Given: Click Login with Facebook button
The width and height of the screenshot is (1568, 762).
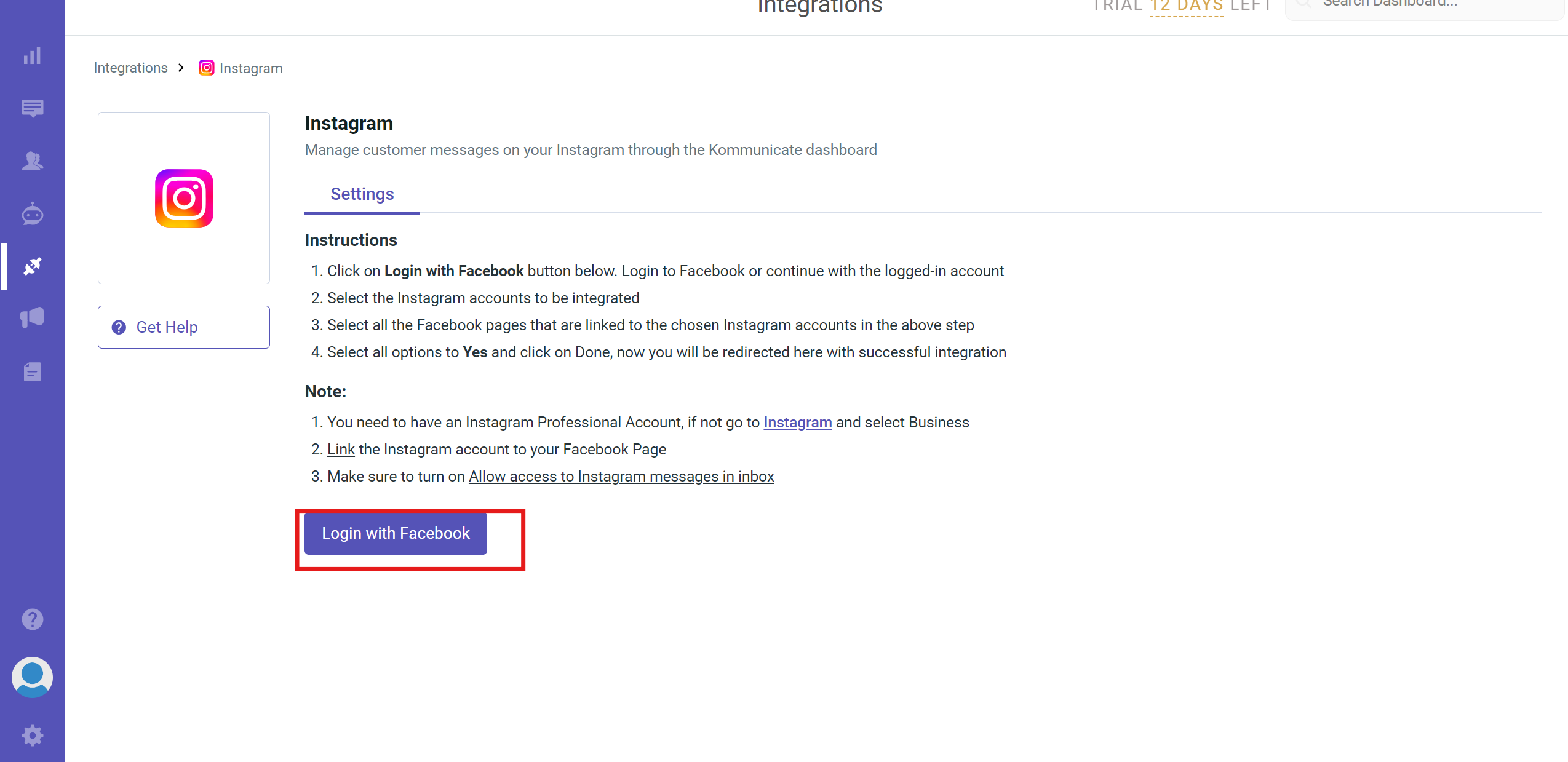Looking at the screenshot, I should tap(397, 533).
